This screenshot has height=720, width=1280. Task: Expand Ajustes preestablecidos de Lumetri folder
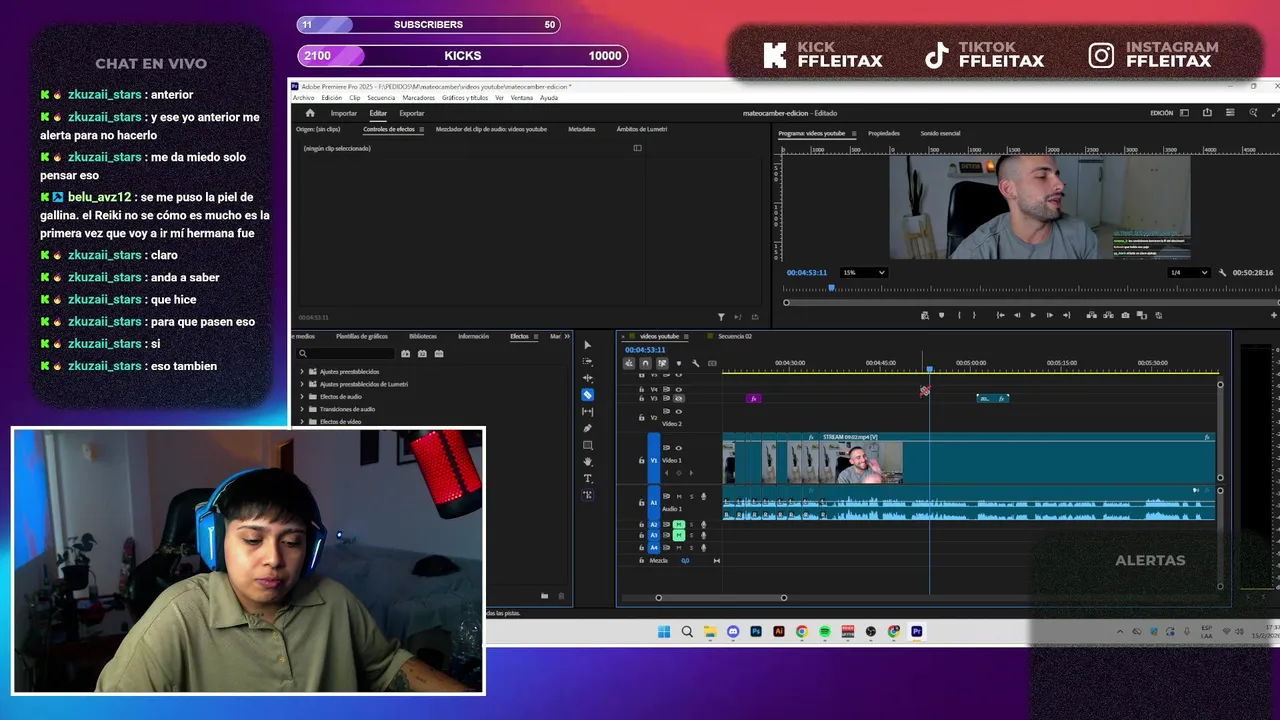click(302, 384)
